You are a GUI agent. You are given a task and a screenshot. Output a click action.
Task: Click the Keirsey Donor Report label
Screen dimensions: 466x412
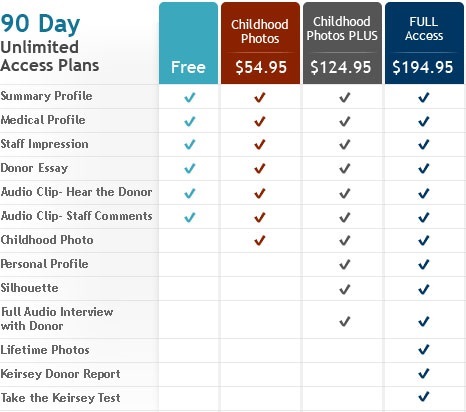[x=60, y=374]
